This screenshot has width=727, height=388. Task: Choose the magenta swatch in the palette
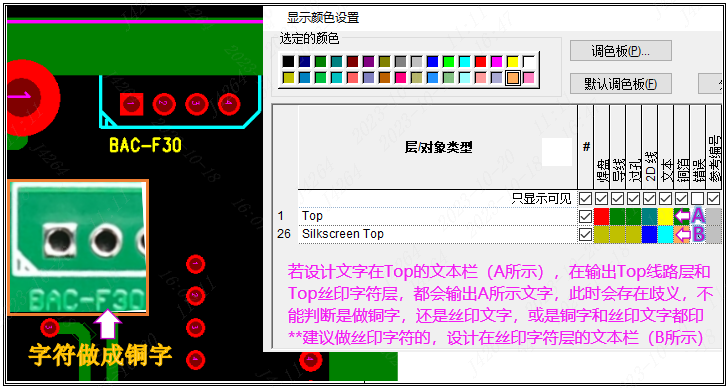[496, 61]
